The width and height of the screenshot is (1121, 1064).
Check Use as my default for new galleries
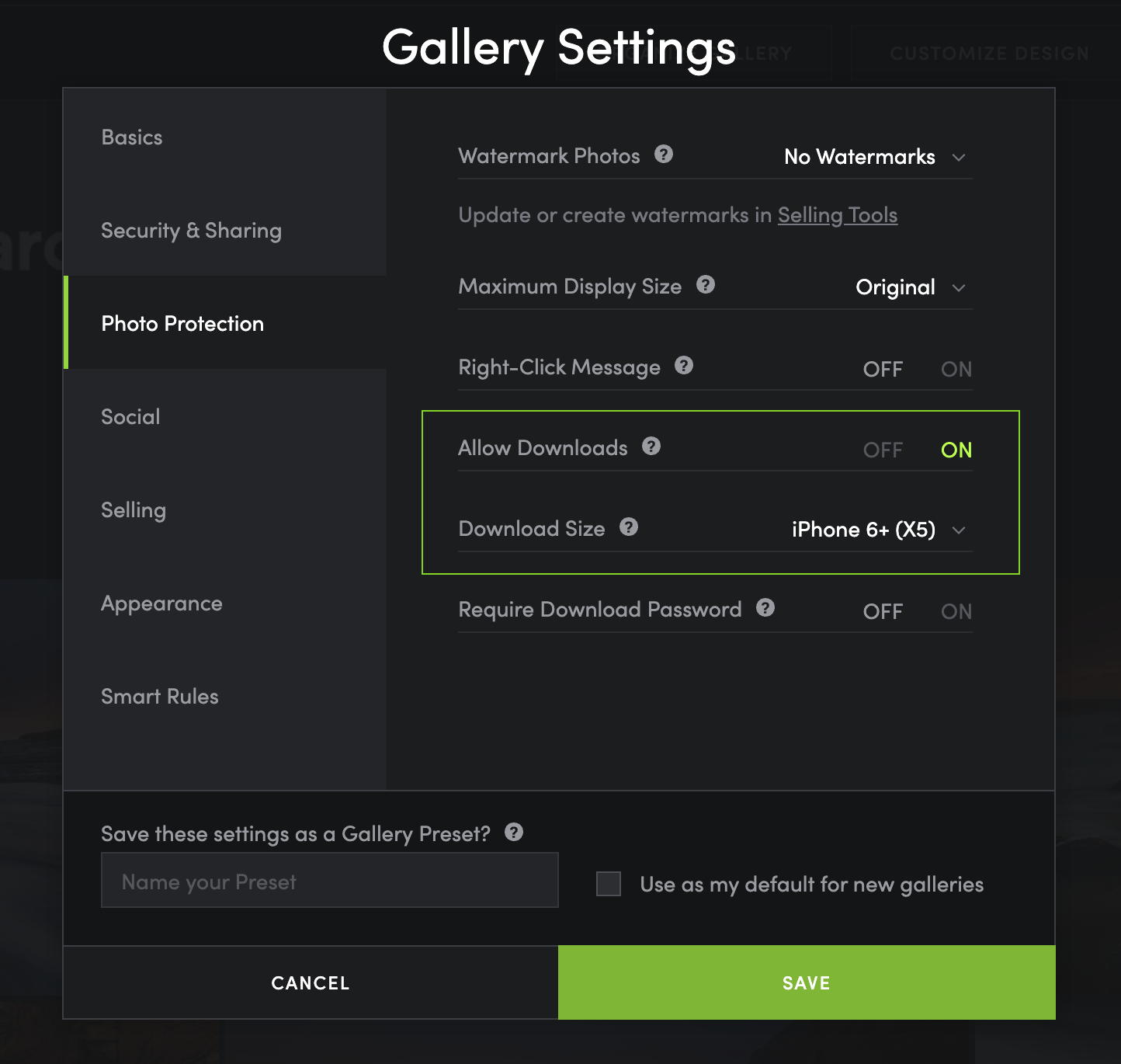tap(609, 884)
